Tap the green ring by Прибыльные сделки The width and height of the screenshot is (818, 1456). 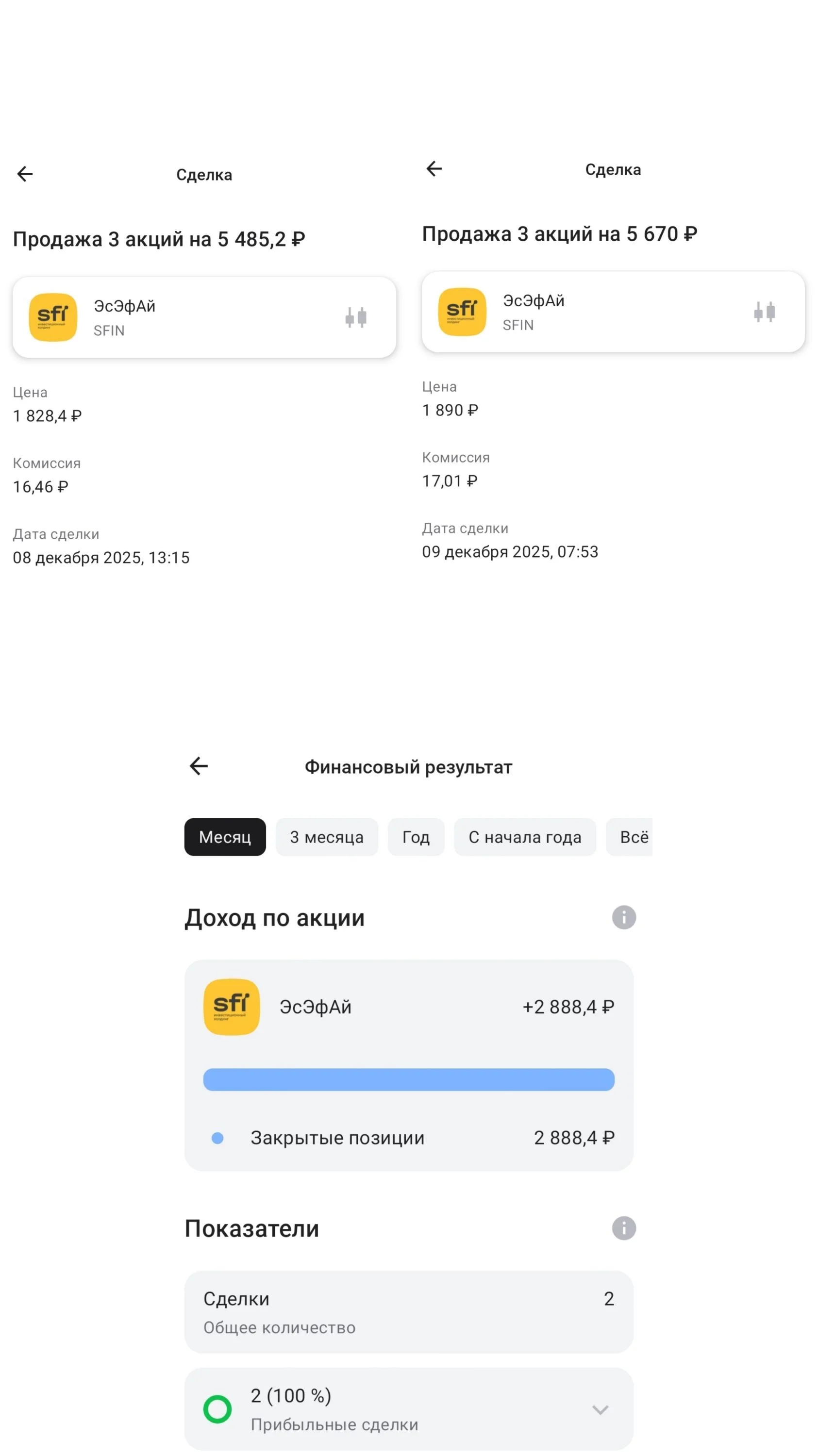[217, 1409]
